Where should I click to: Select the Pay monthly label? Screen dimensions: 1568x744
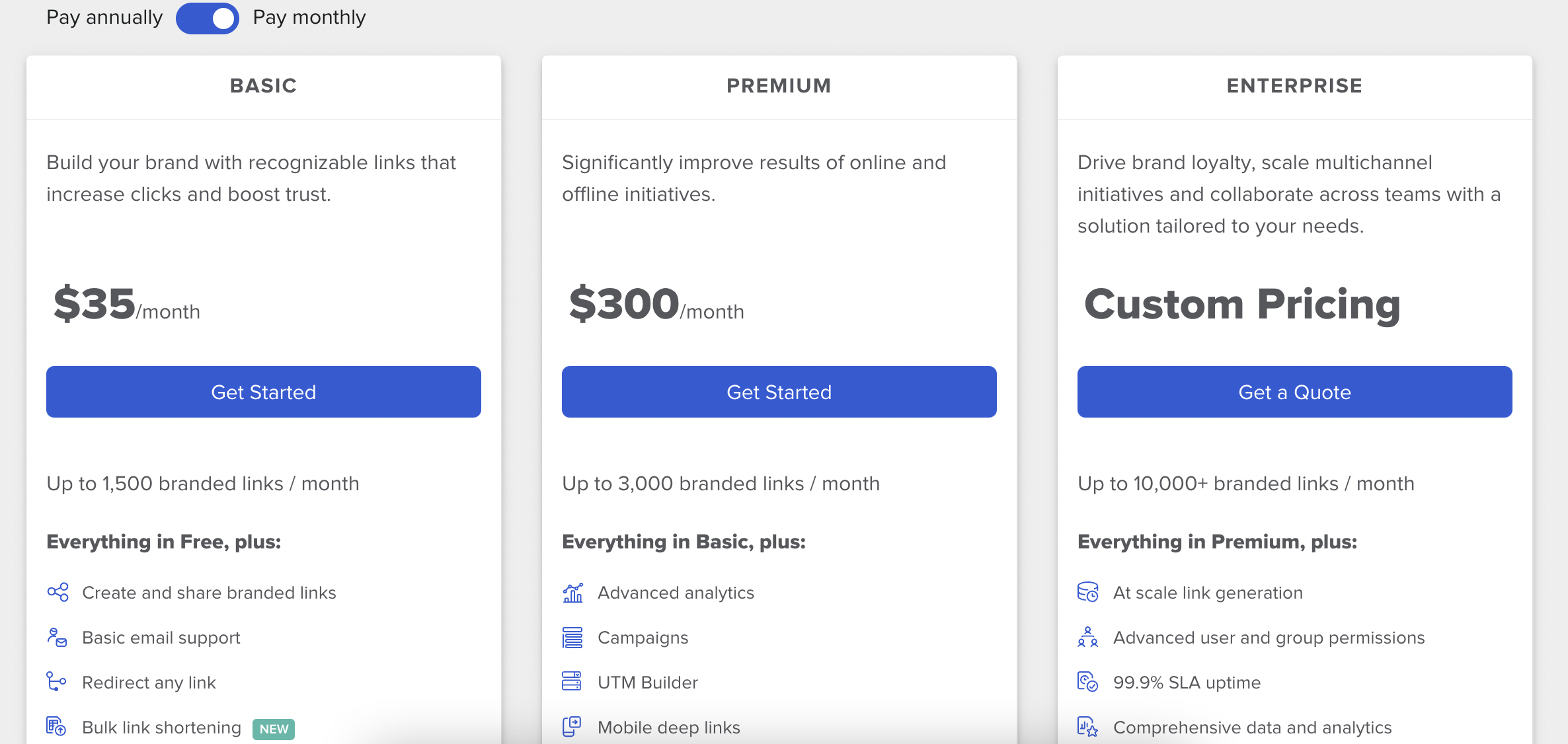(x=309, y=17)
